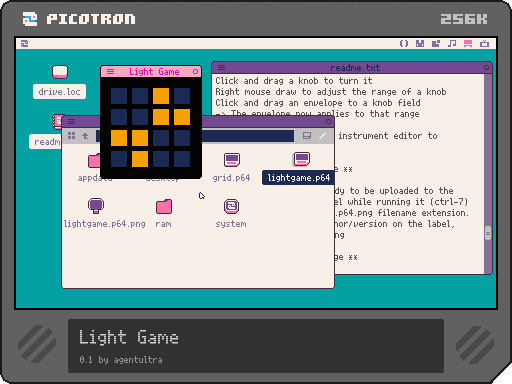Select the lightgame.p64 cartridge icon
Viewport: 512px width, 384px height.
click(301, 159)
